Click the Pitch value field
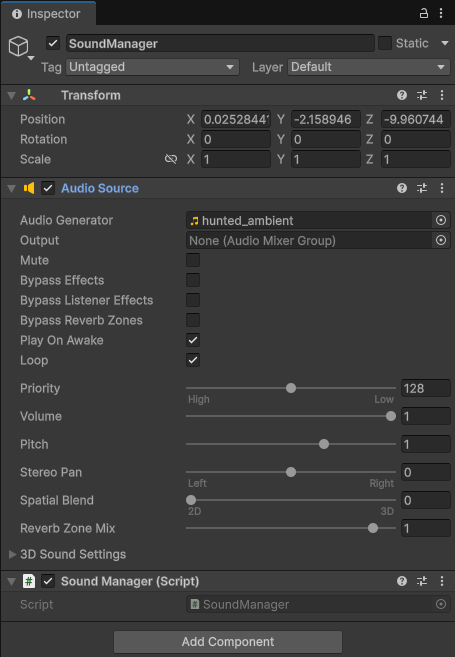Screen dimensions: 455x657 tap(426, 444)
